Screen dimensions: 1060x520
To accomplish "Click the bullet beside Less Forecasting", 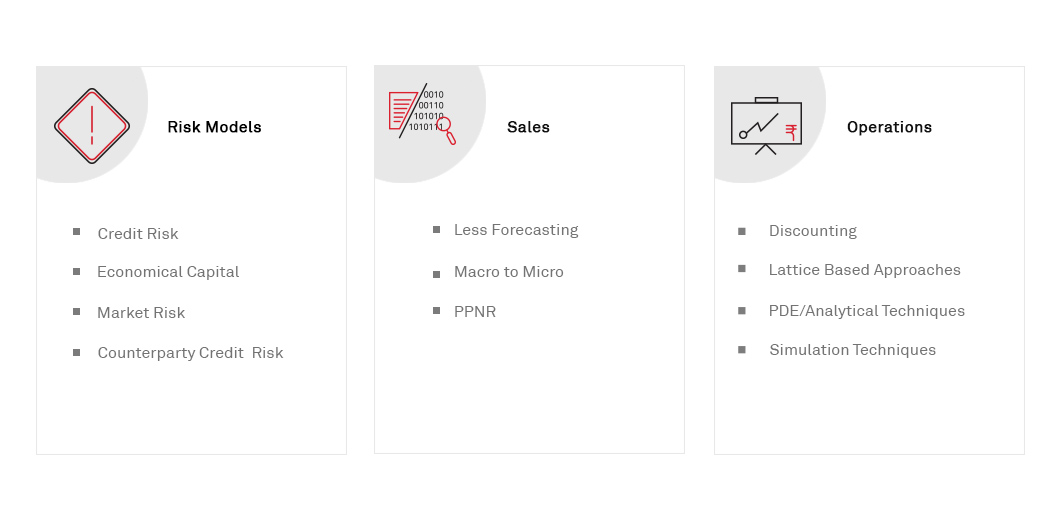I will pos(437,230).
